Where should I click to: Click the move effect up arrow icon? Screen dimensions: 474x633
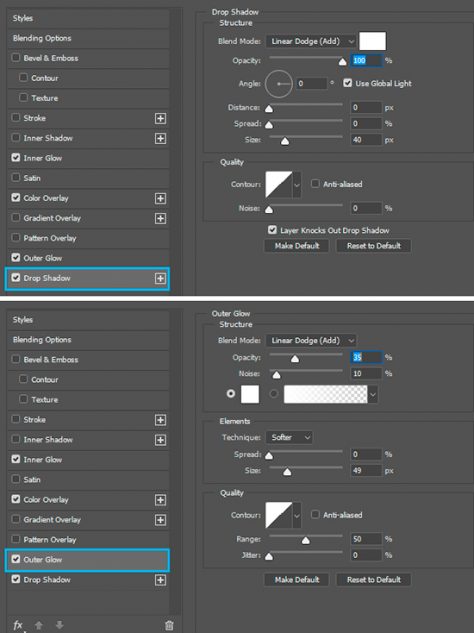[39, 625]
